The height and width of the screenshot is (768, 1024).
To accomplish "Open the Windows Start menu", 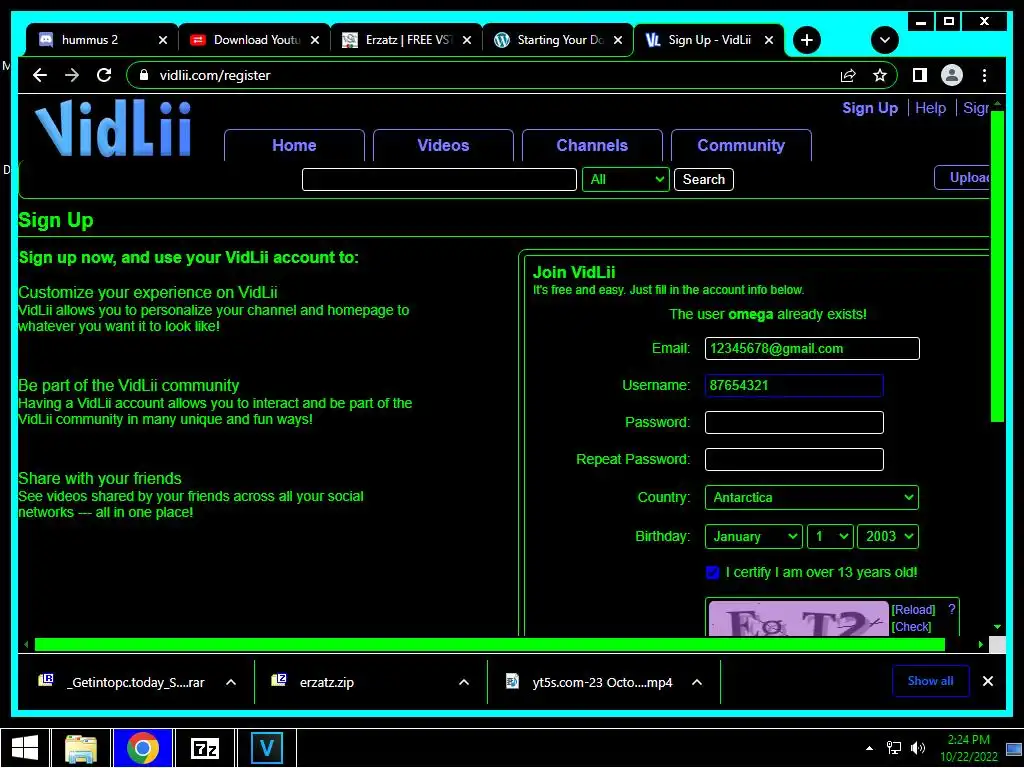I will [25, 748].
